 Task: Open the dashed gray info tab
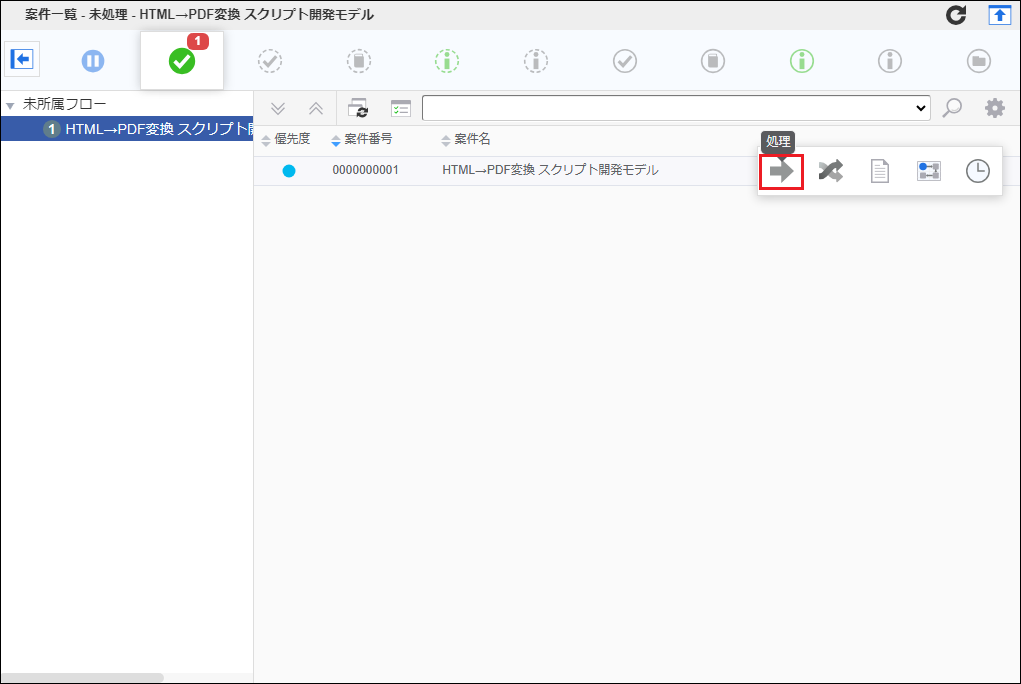pyautogui.click(x=536, y=61)
